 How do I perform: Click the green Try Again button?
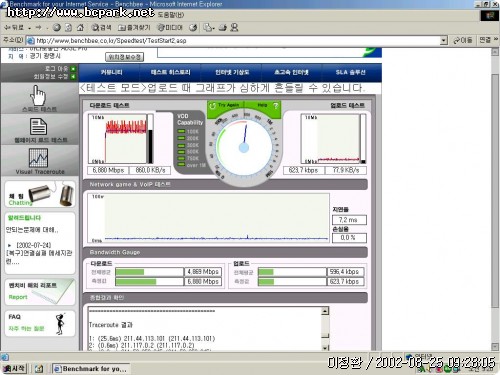pos(225,106)
